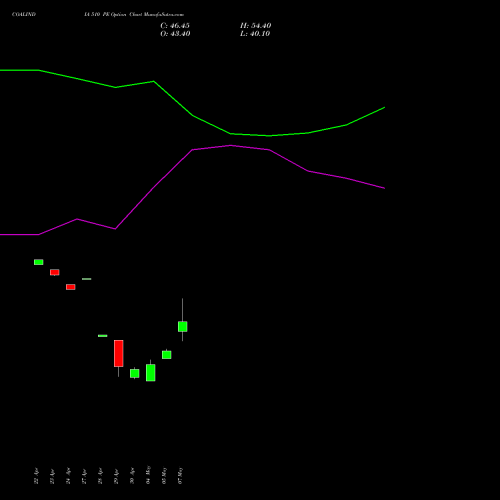
Task: Select the low price value L: 40.10
Action: click(255, 34)
